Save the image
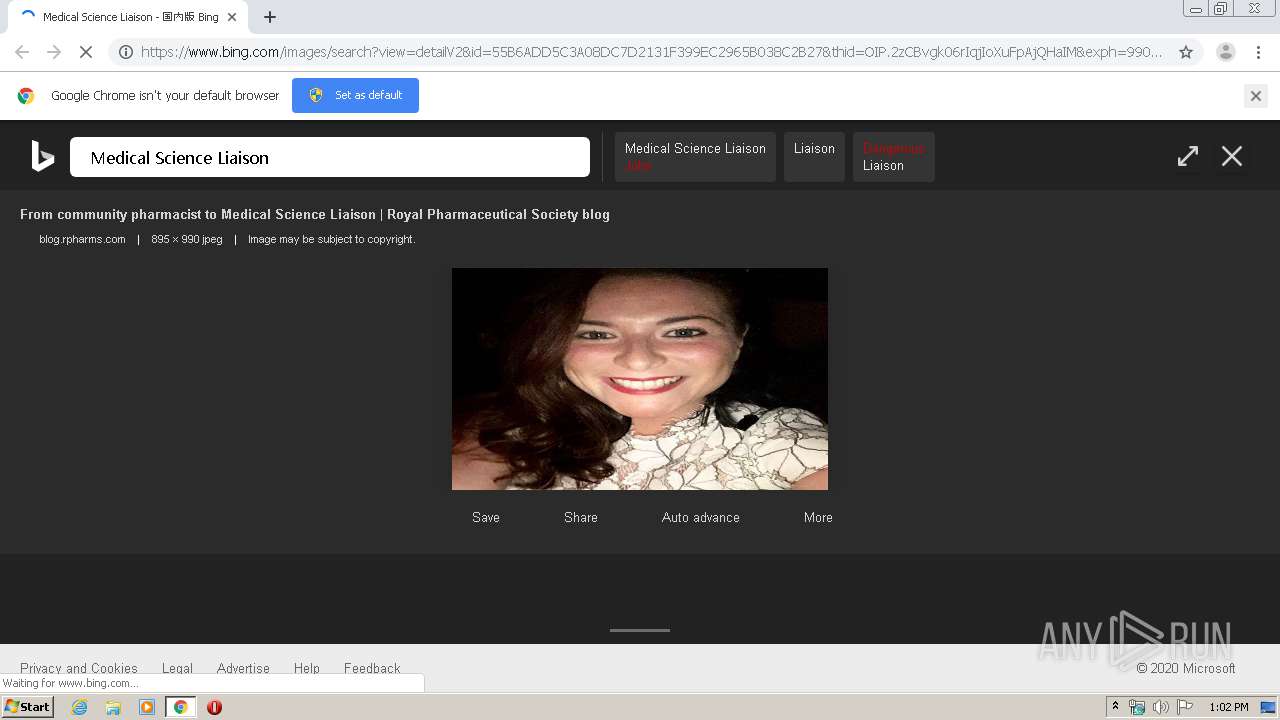The height and width of the screenshot is (720, 1280). [486, 517]
